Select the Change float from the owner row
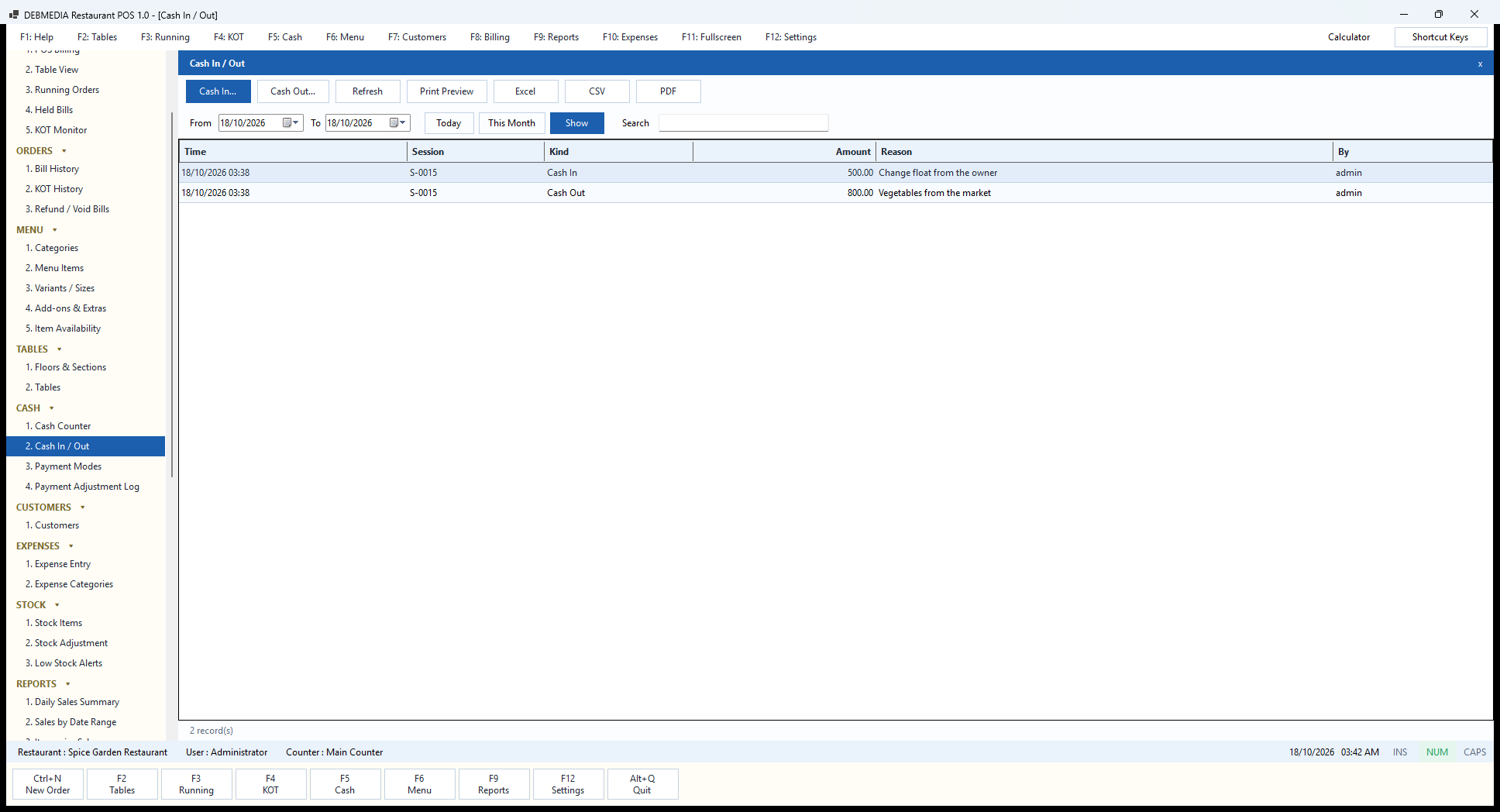 click(835, 173)
